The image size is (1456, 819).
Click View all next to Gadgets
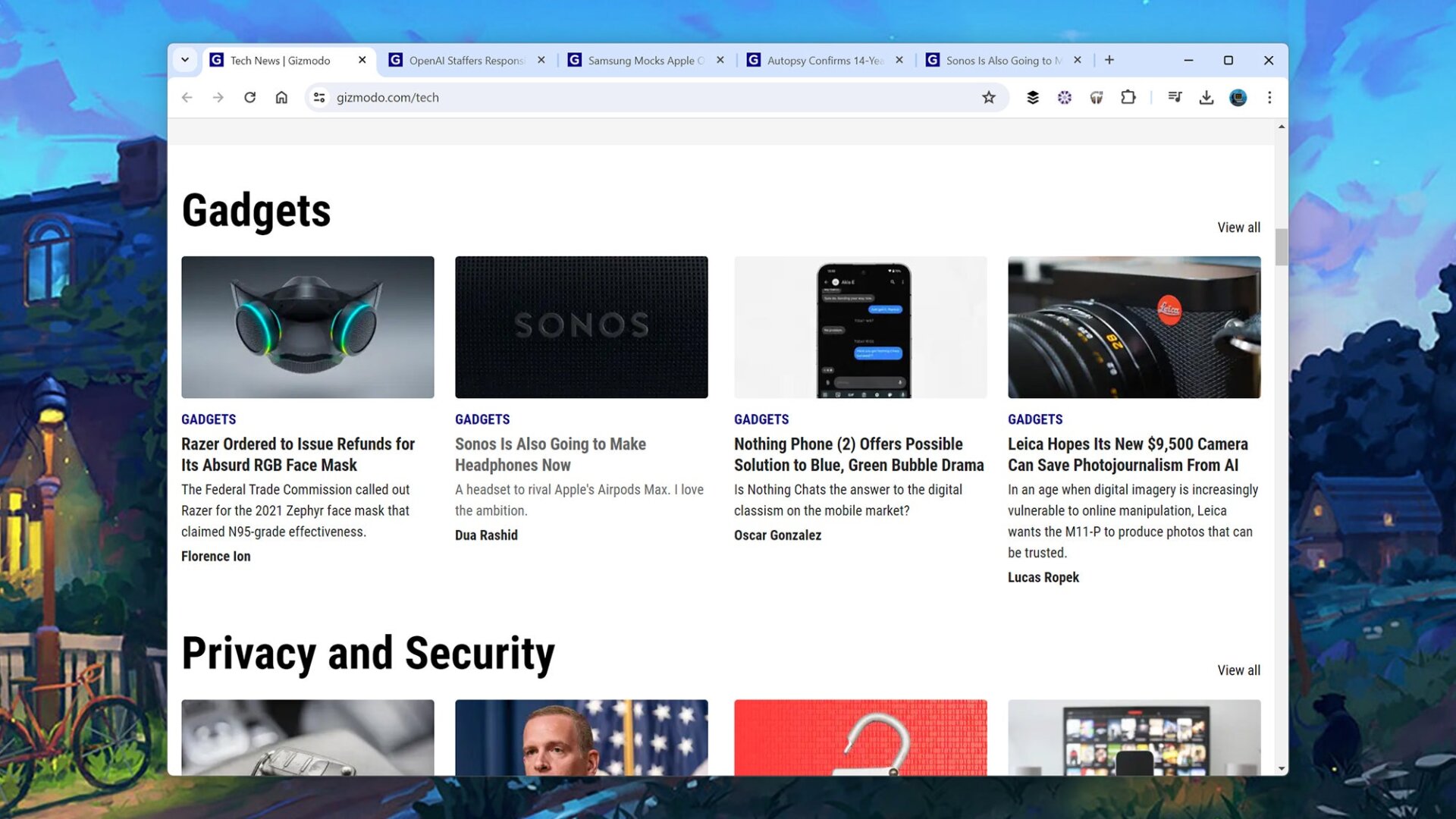pos(1238,227)
